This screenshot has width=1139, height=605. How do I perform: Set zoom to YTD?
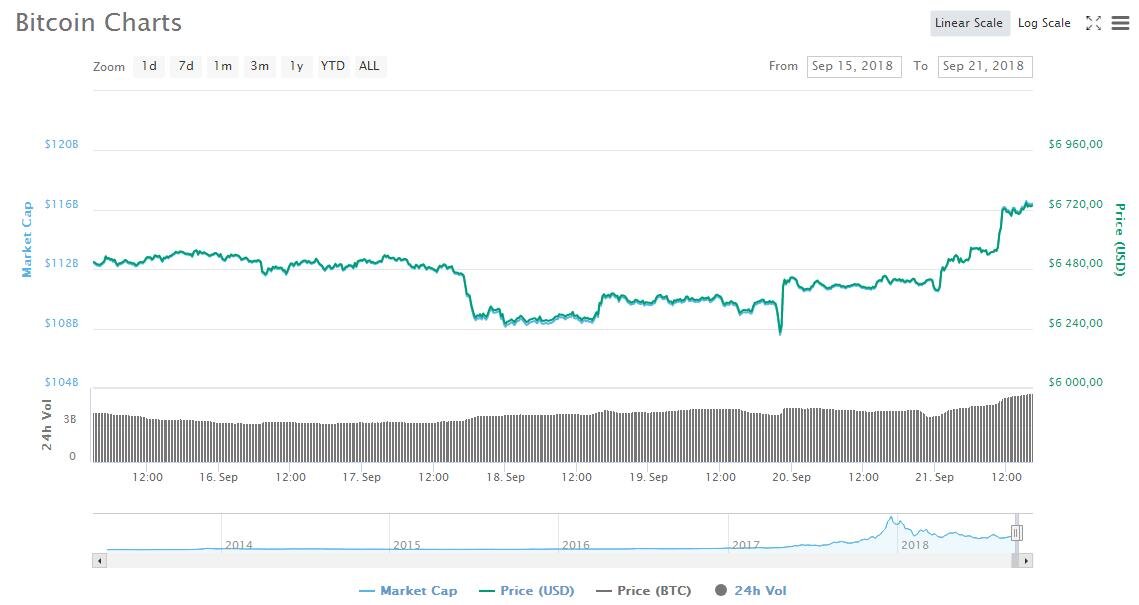[333, 66]
